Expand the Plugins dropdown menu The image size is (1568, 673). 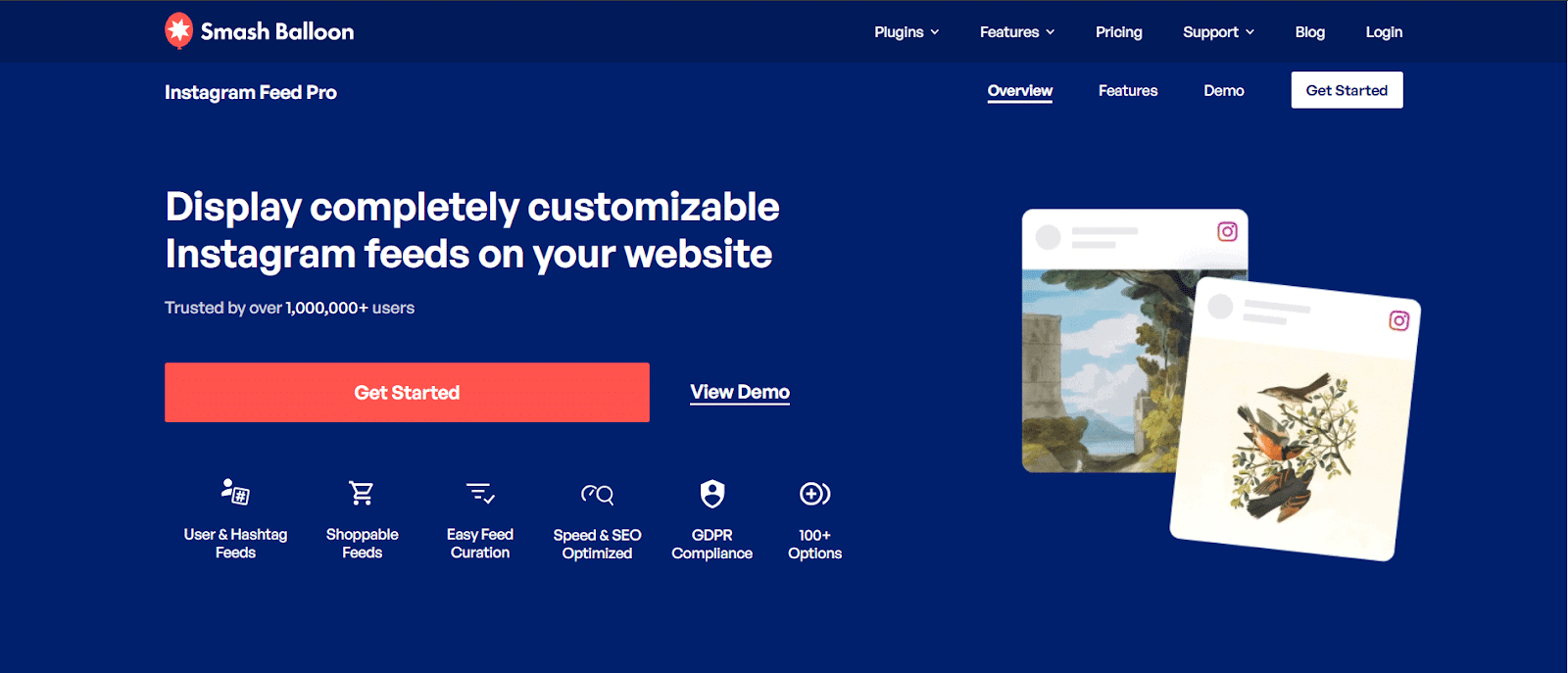tap(906, 32)
